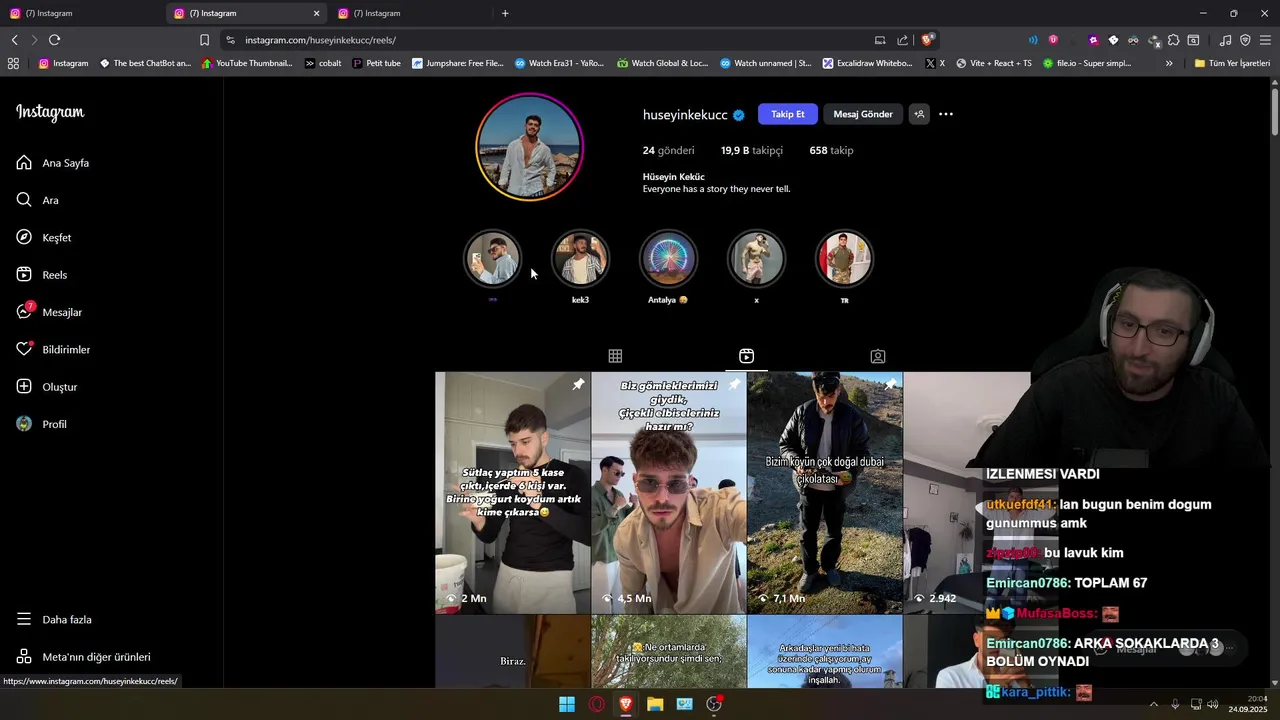This screenshot has width=1280, height=720.
Task: Open the Brave Shields lion icon
Action: pyautogui.click(x=928, y=40)
